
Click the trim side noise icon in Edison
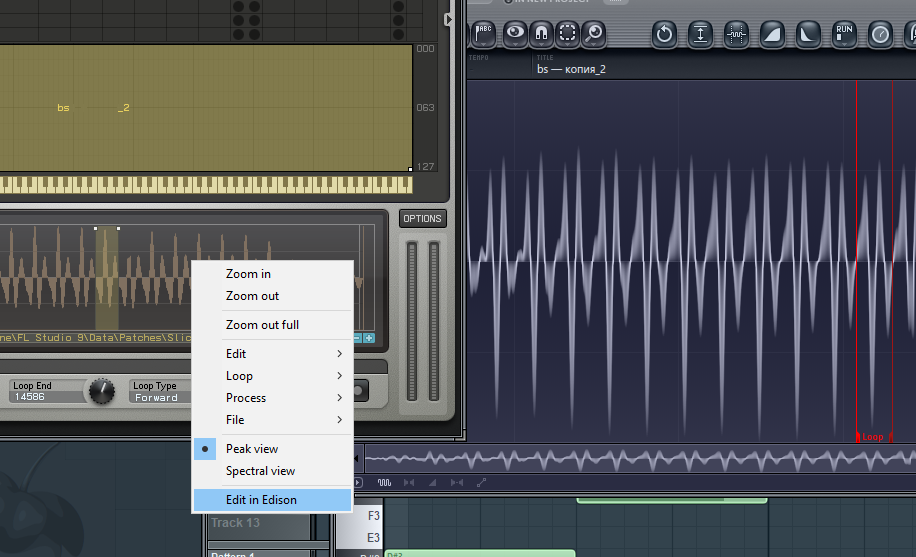pyautogui.click(x=736, y=34)
